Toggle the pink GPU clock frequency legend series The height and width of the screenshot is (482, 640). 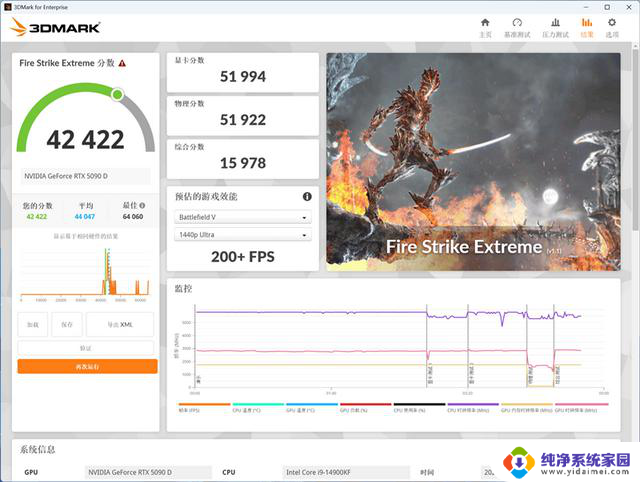(x=581, y=407)
